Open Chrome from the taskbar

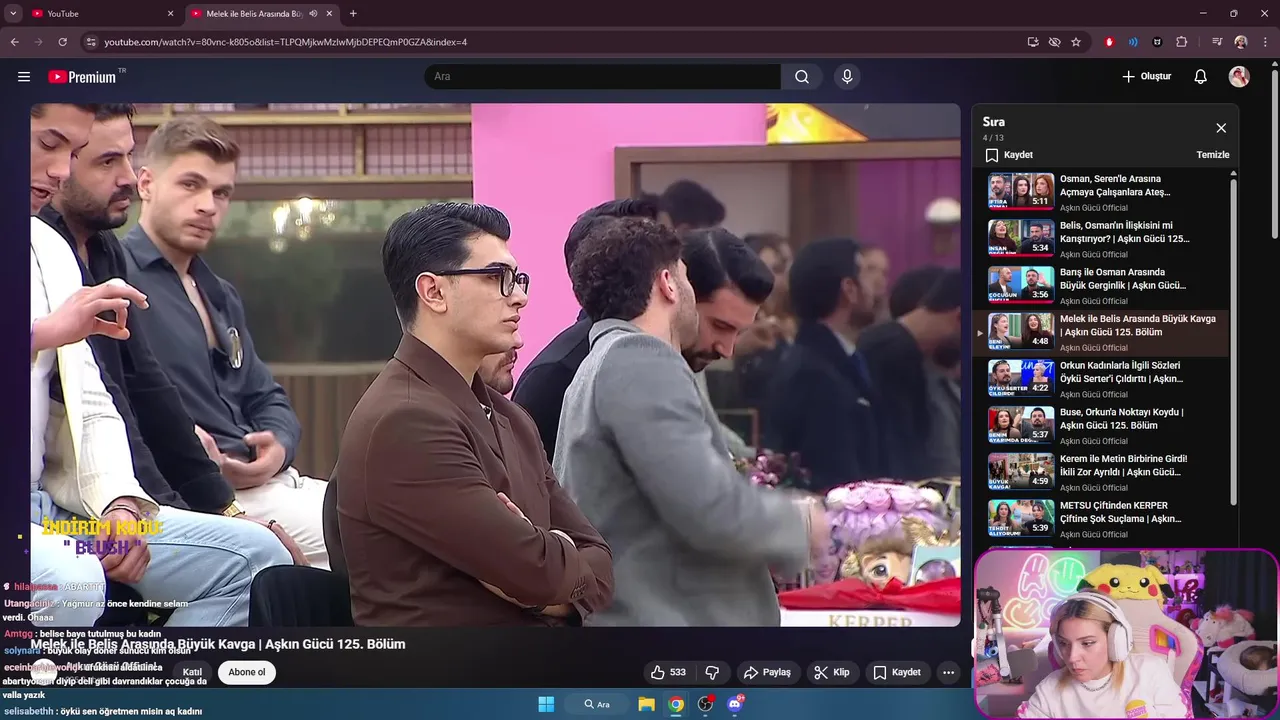click(676, 704)
